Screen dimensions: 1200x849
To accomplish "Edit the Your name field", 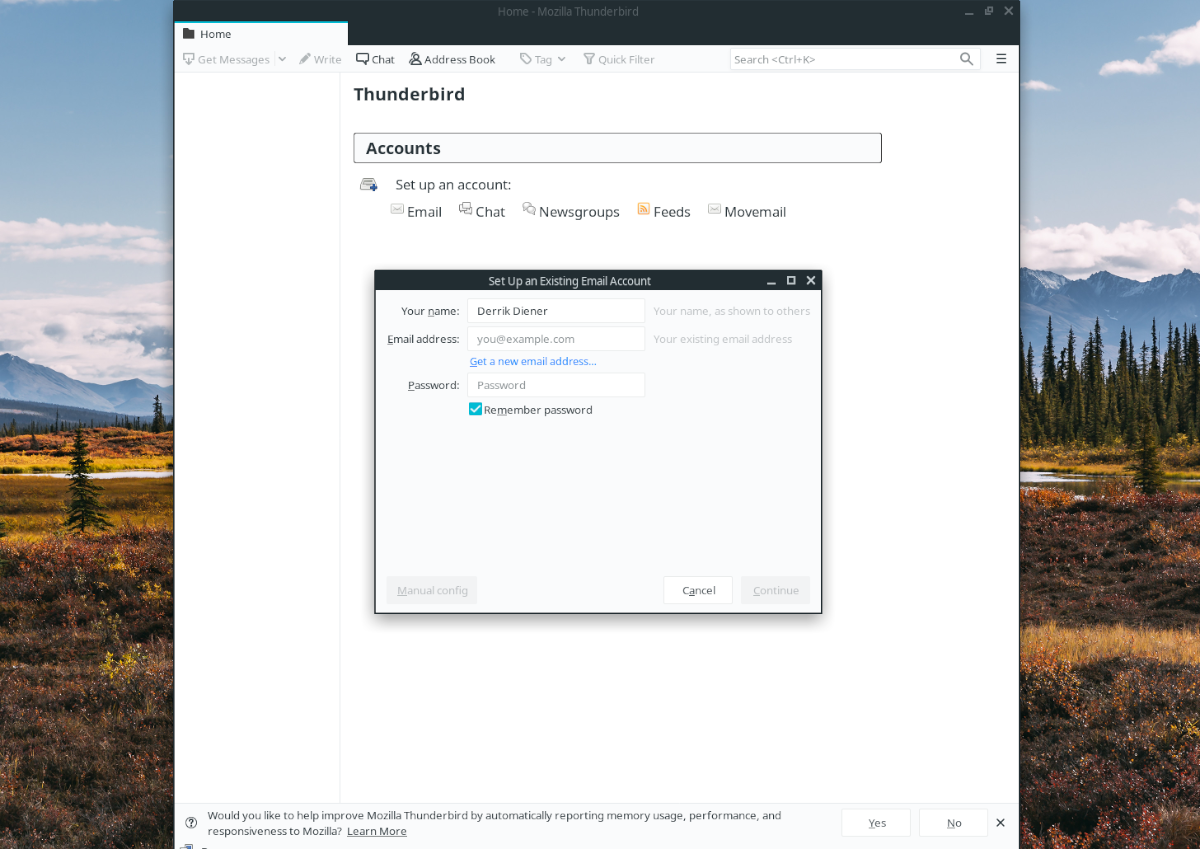I will (556, 311).
